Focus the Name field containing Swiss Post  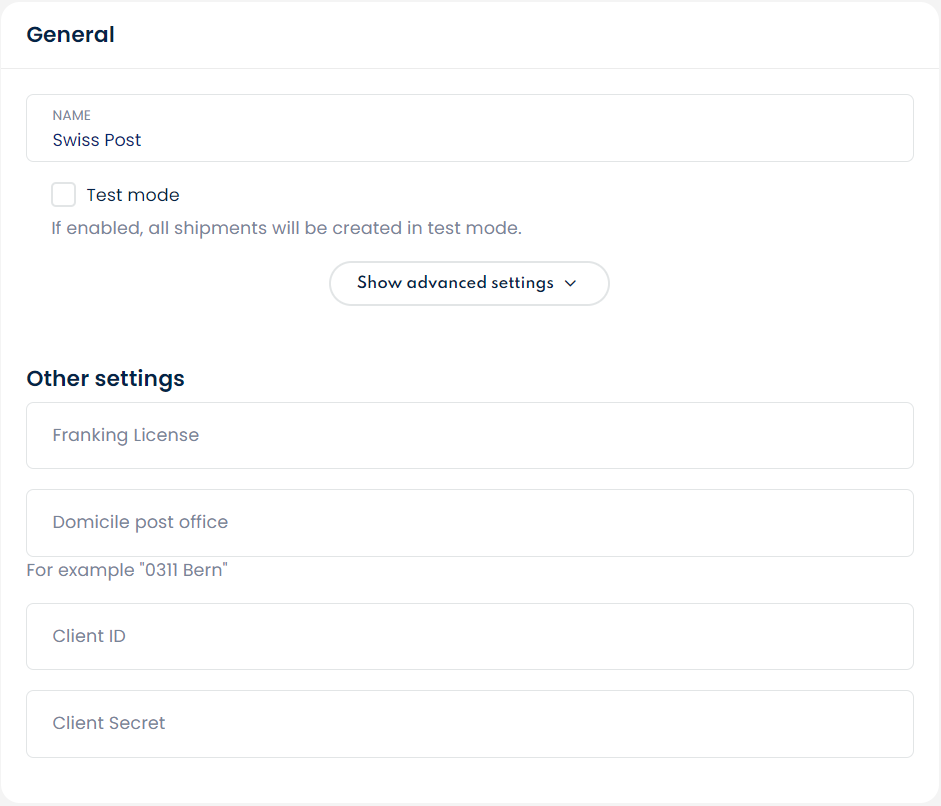(470, 129)
